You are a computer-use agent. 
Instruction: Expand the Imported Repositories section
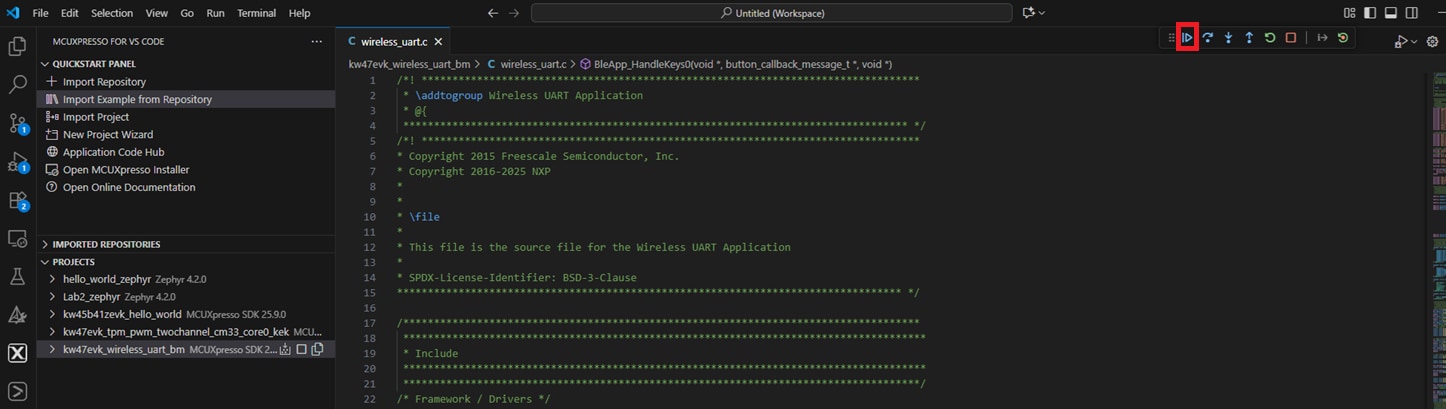[x=185, y=244]
